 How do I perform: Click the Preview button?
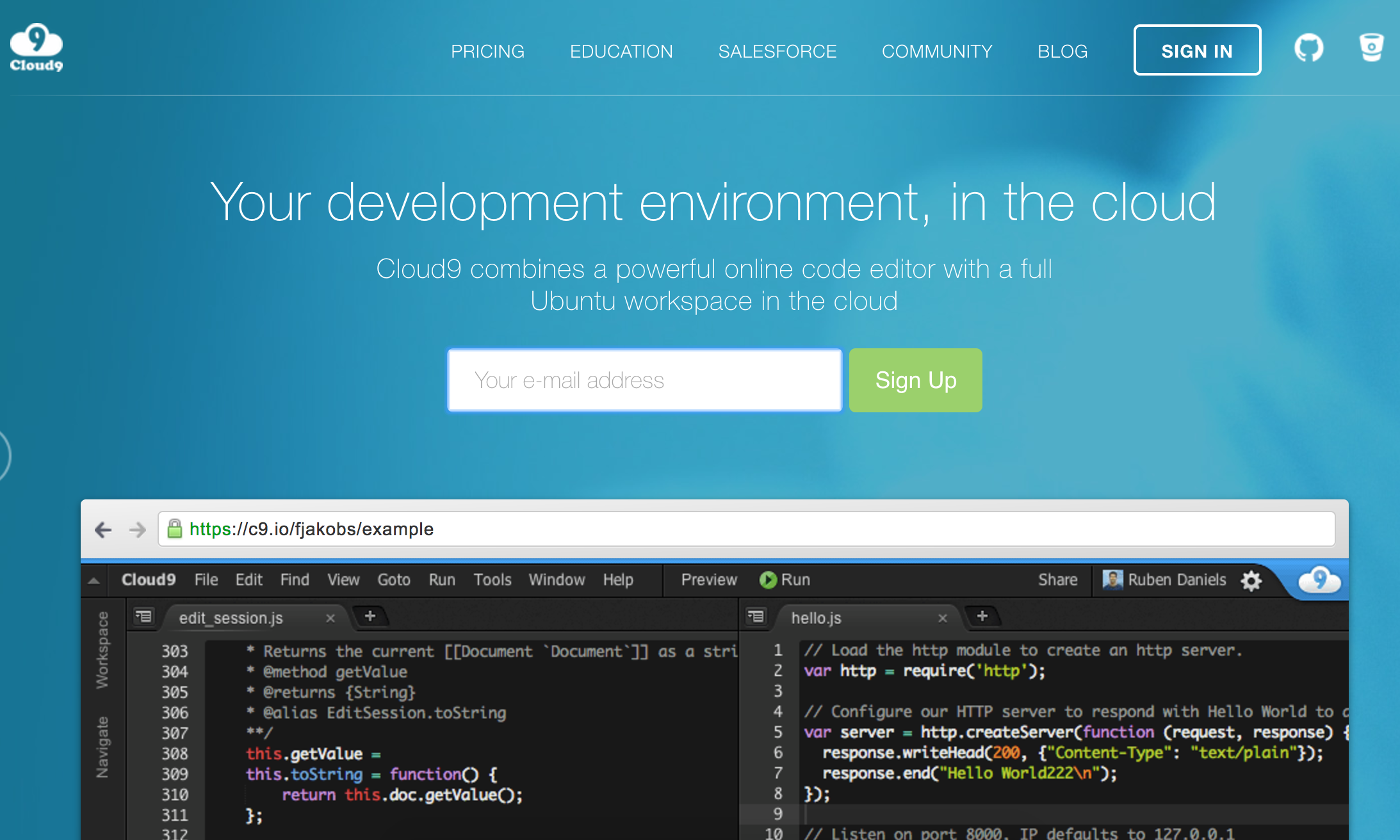709,579
